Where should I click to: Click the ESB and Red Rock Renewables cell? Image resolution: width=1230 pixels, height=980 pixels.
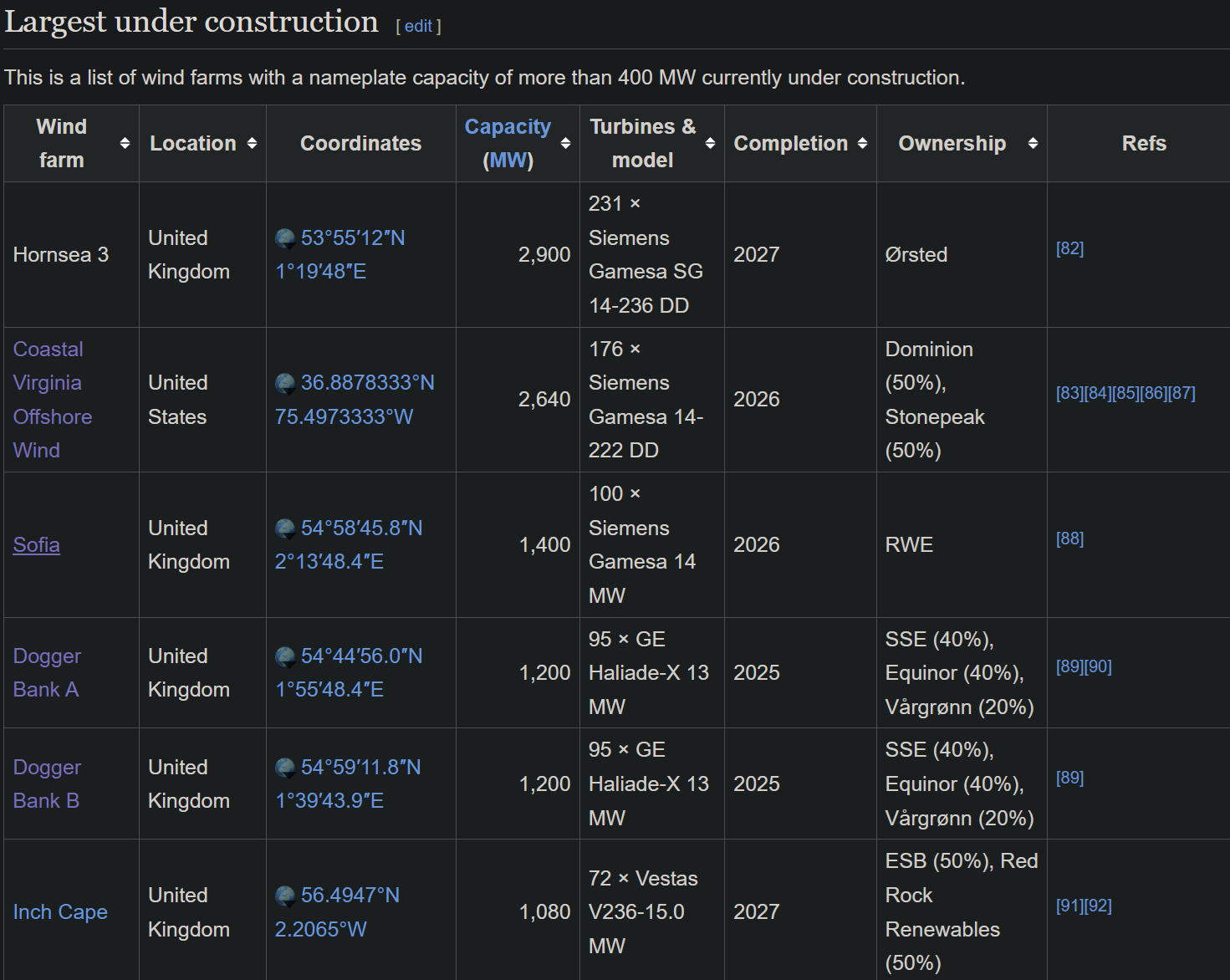962,911
